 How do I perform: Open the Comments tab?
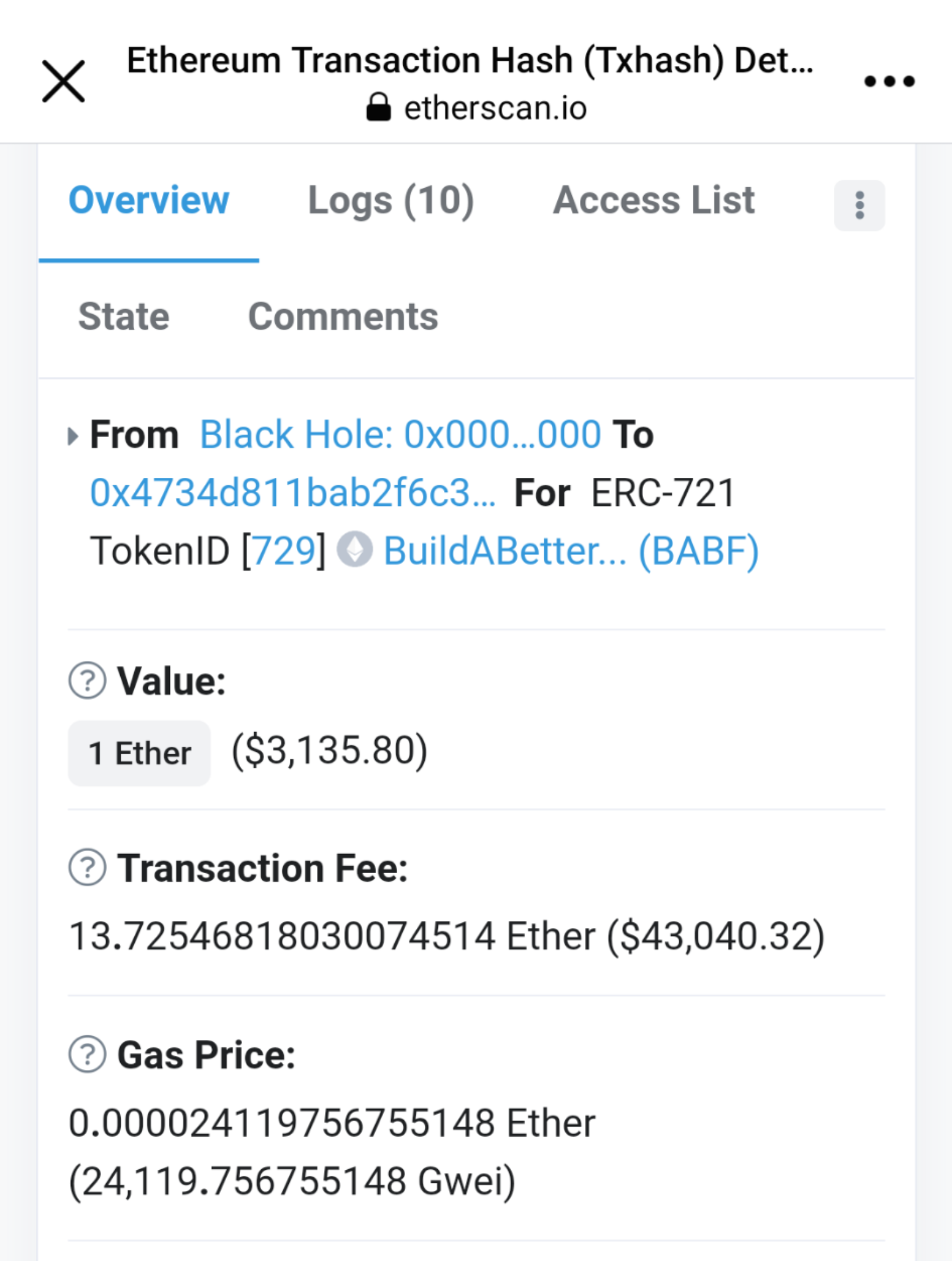[x=343, y=316]
